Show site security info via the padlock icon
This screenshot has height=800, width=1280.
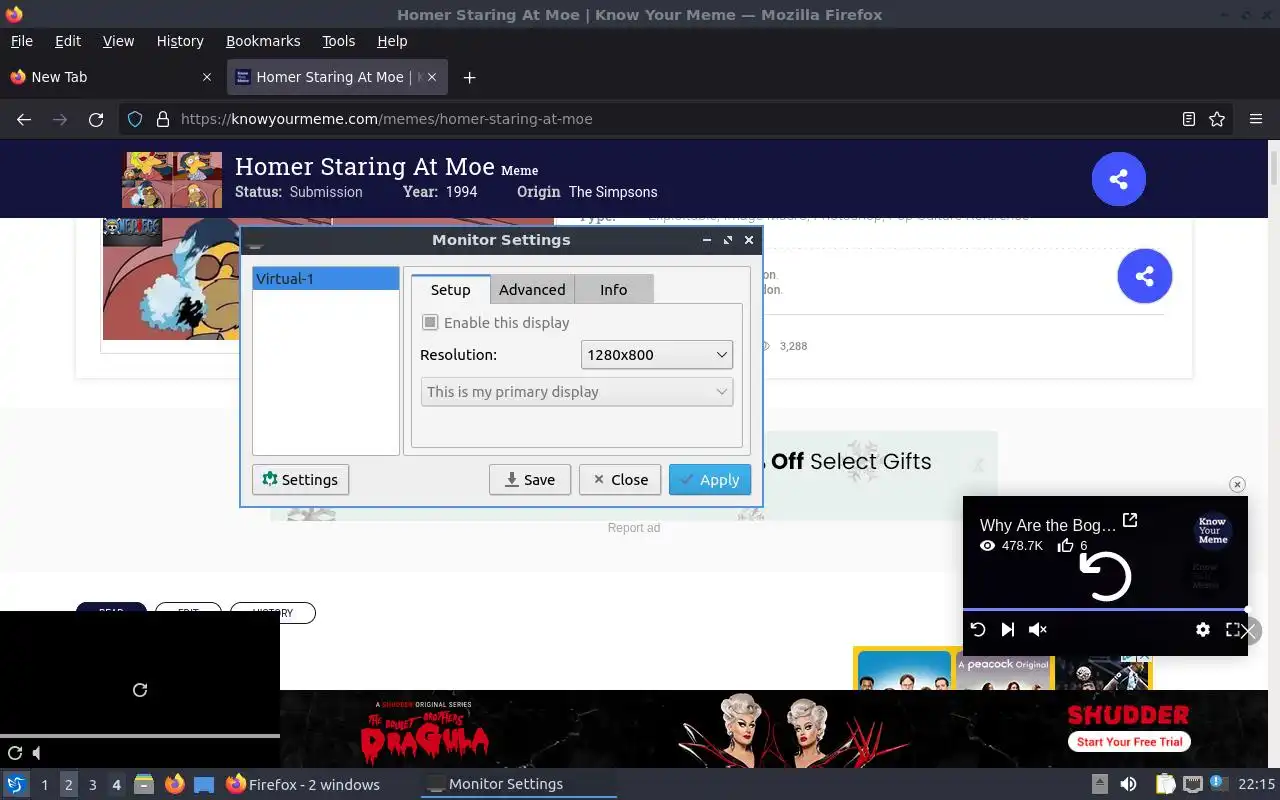click(163, 119)
